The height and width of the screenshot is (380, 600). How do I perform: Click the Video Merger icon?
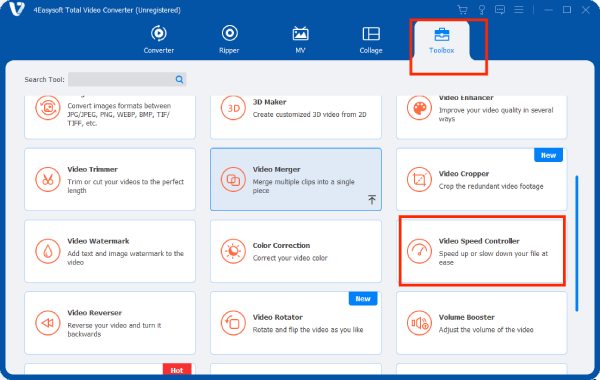(233, 179)
